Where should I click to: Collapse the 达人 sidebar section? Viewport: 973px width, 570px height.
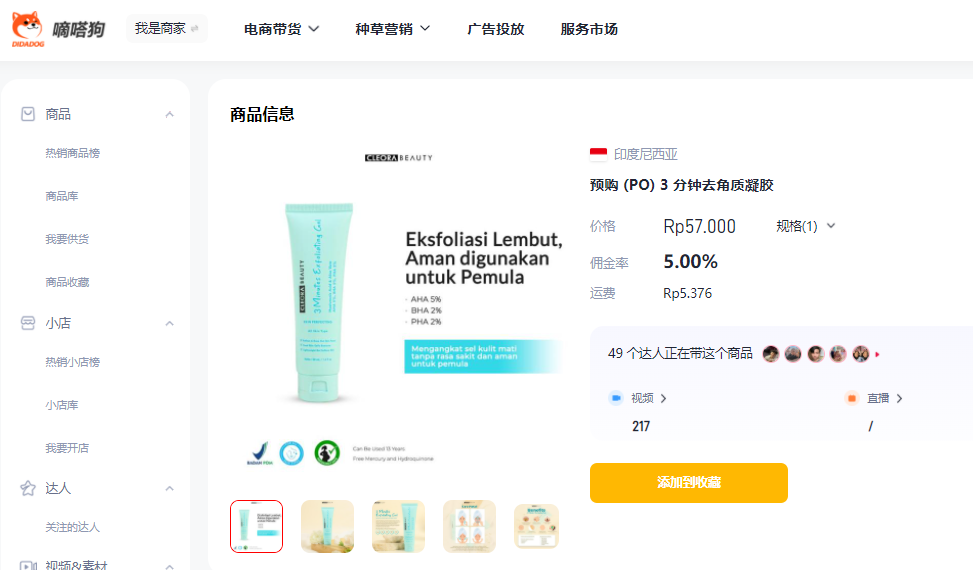[169, 489]
